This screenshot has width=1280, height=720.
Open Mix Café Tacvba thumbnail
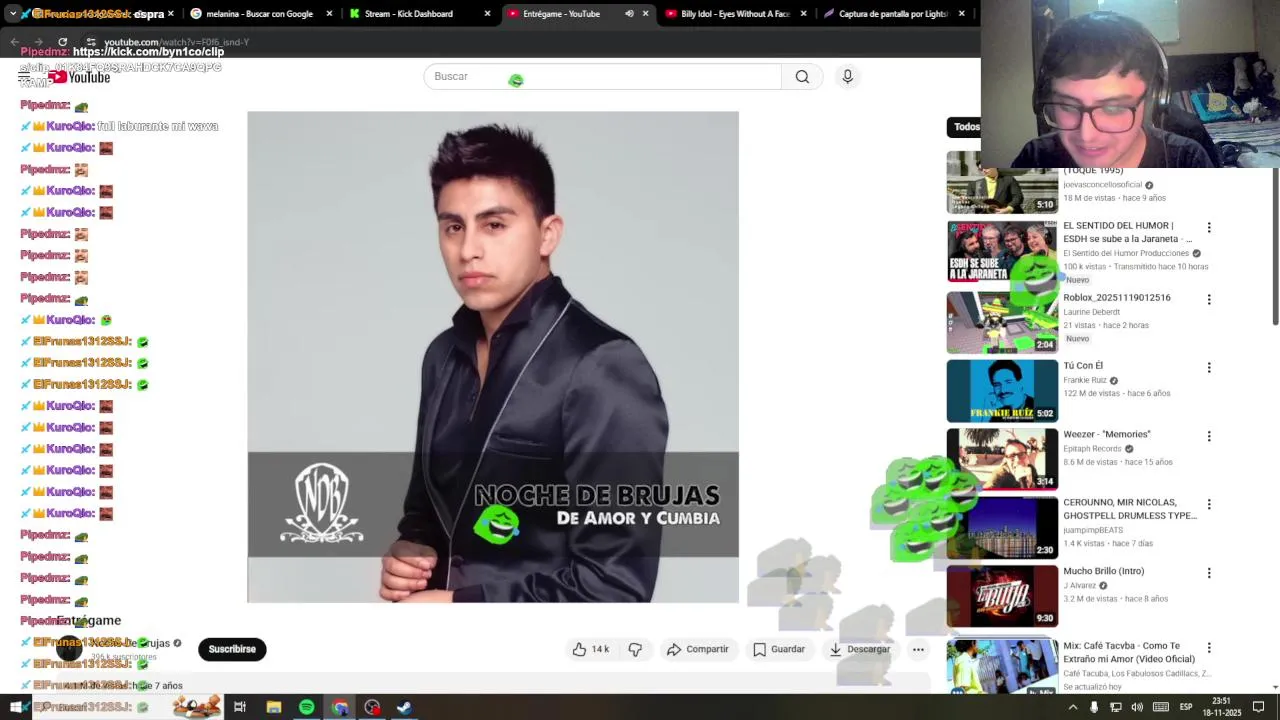tap(1002, 667)
